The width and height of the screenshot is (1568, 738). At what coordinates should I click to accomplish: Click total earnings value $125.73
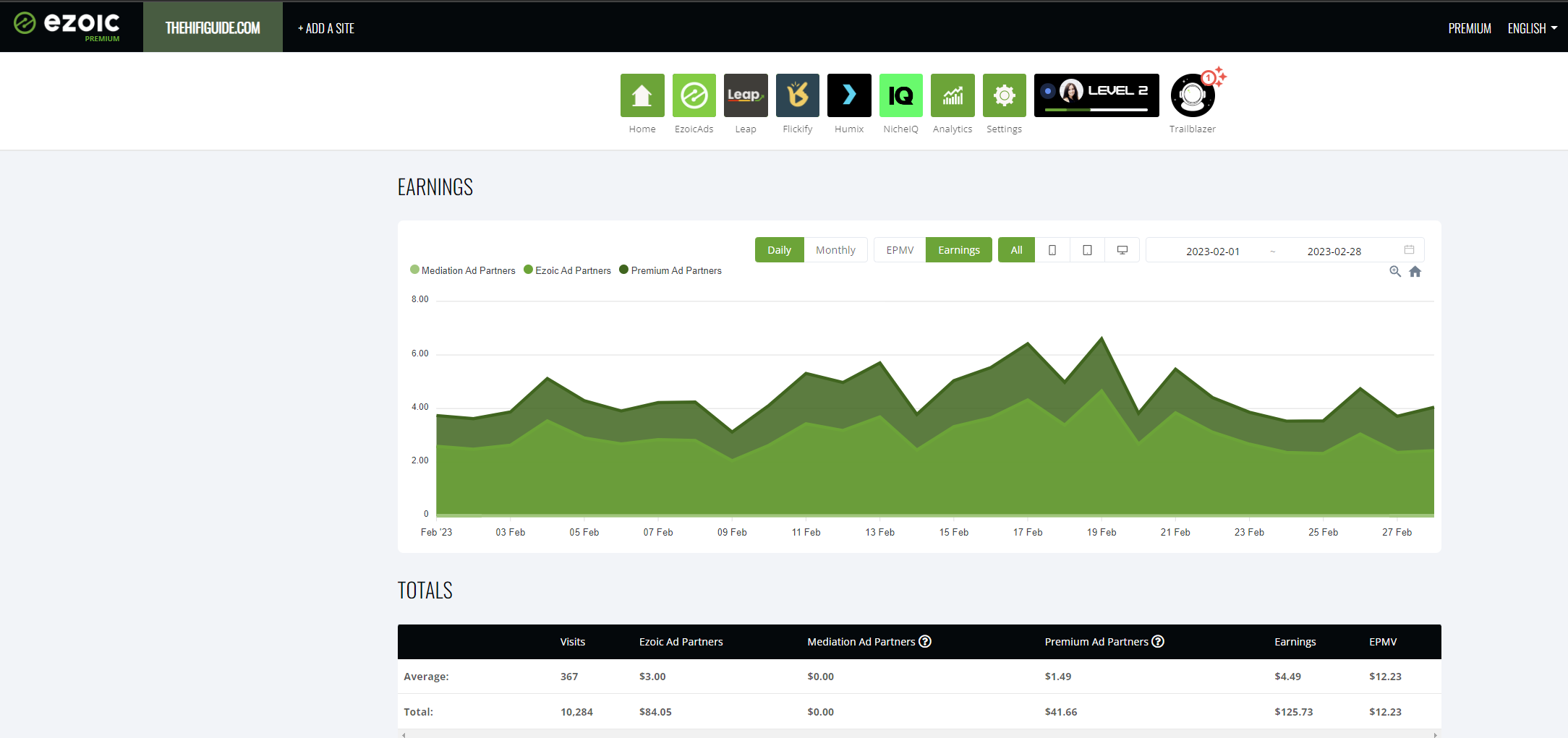(1294, 712)
